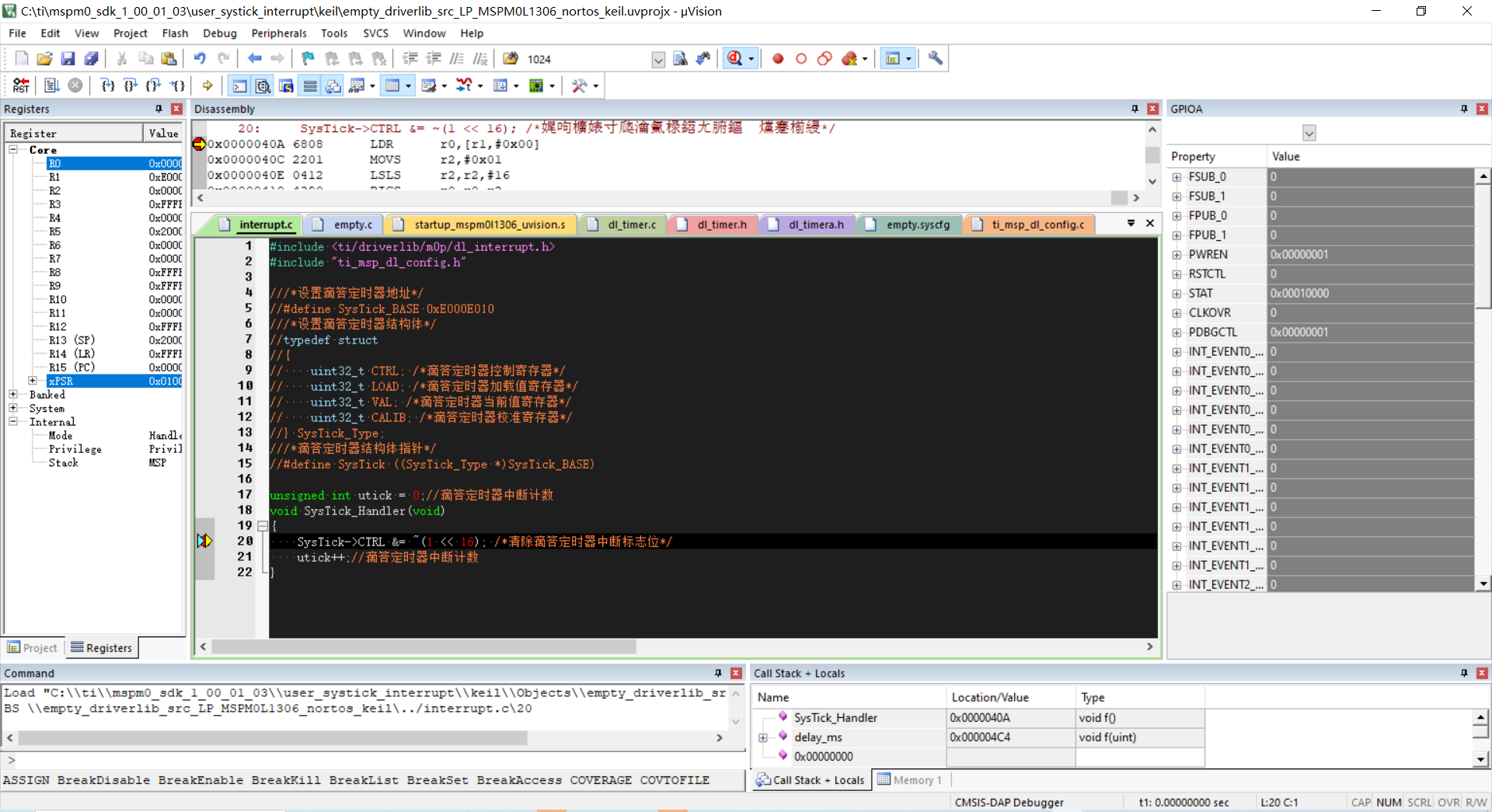Viewport: 1492px width, 812px height.
Task: Comment the selection with the comment icon
Action: click(457, 58)
